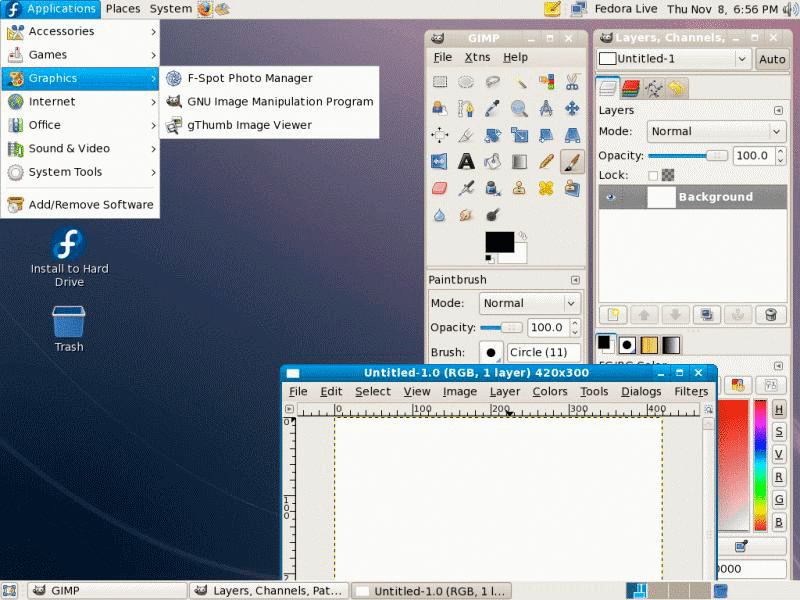Viewport: 800px width, 600px height.
Task: Select the Ellipse Select tool
Action: 466,82
